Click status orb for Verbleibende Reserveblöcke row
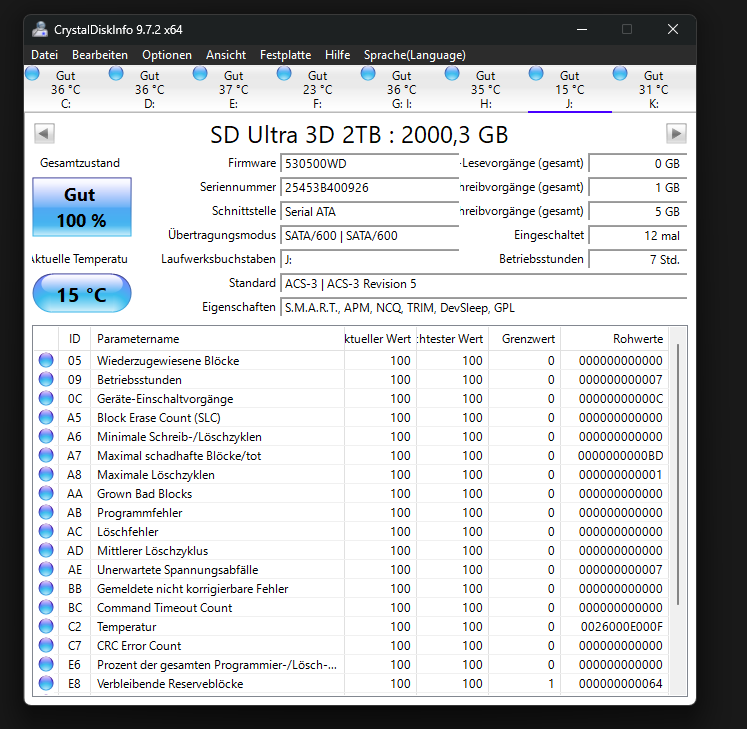Viewport: 747px width, 729px height. 46,683
